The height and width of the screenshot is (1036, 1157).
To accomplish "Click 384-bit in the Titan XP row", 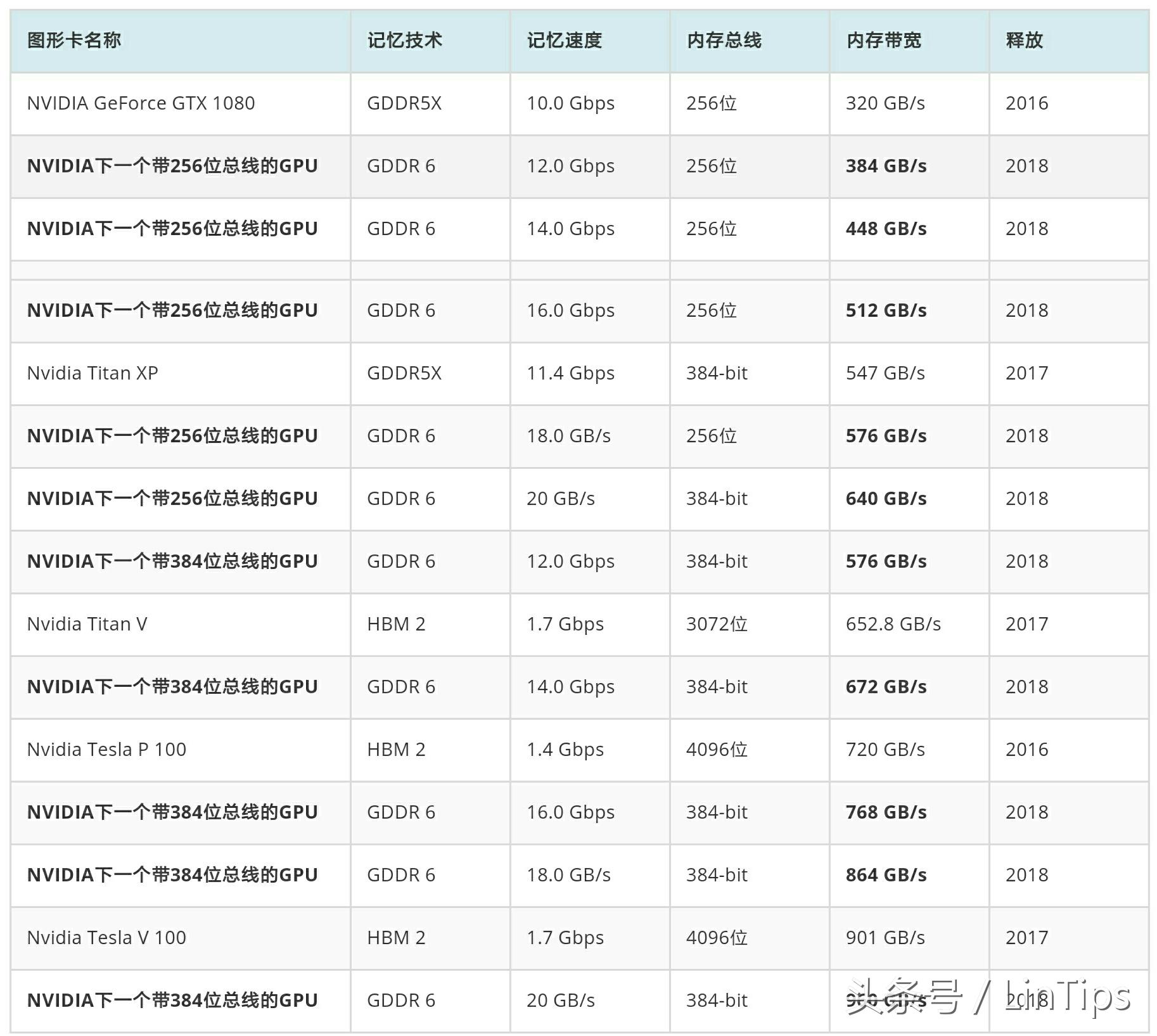I will point(717,373).
